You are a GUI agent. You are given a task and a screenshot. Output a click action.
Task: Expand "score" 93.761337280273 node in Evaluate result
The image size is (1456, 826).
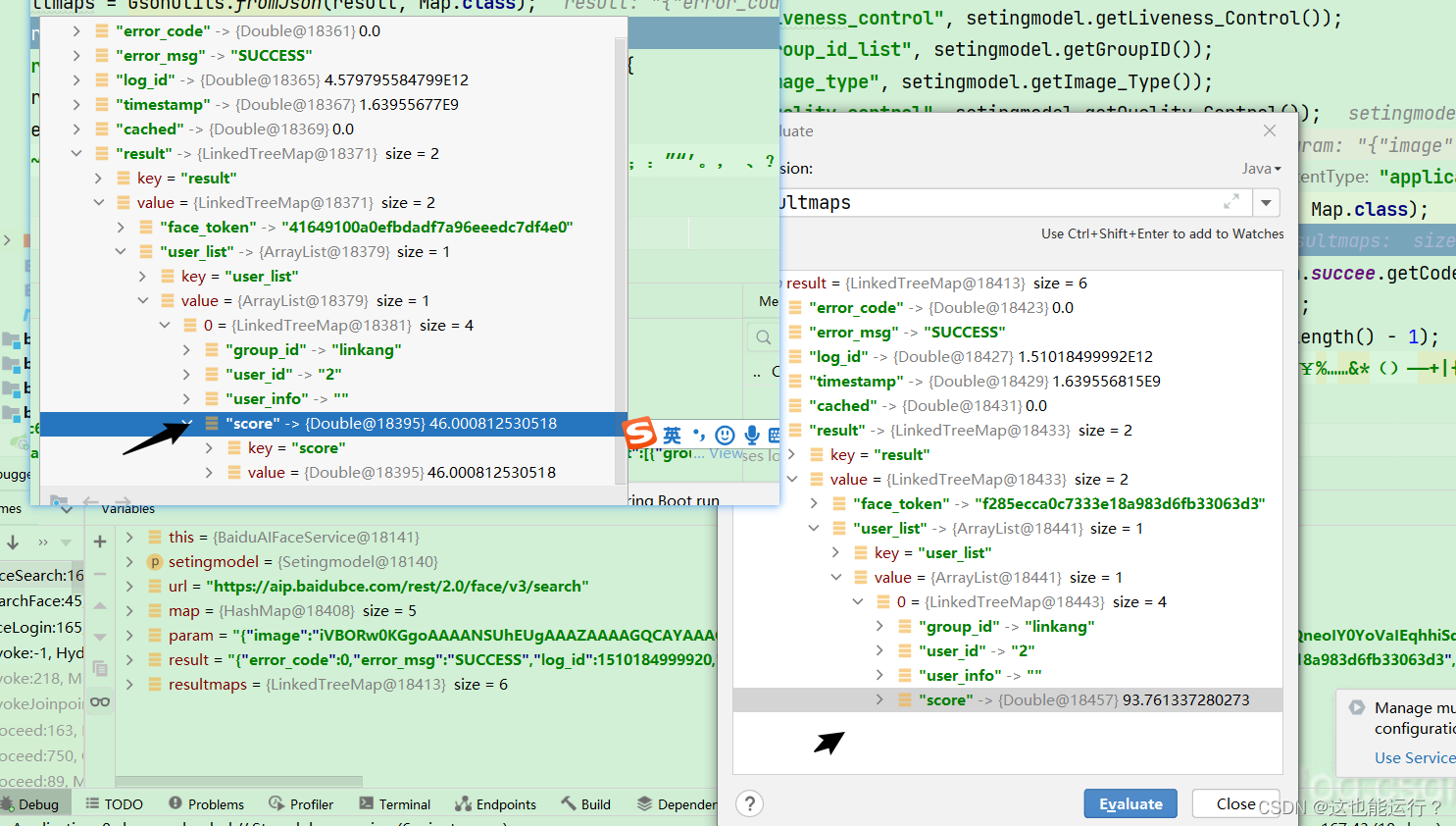click(879, 700)
